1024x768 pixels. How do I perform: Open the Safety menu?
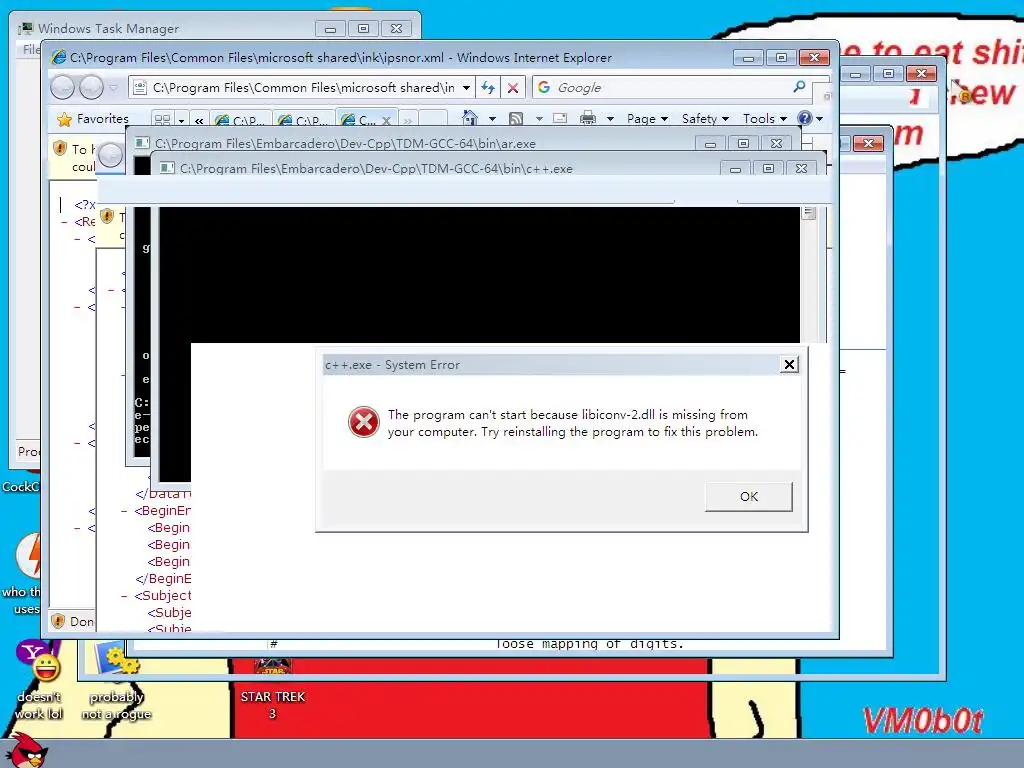point(705,119)
